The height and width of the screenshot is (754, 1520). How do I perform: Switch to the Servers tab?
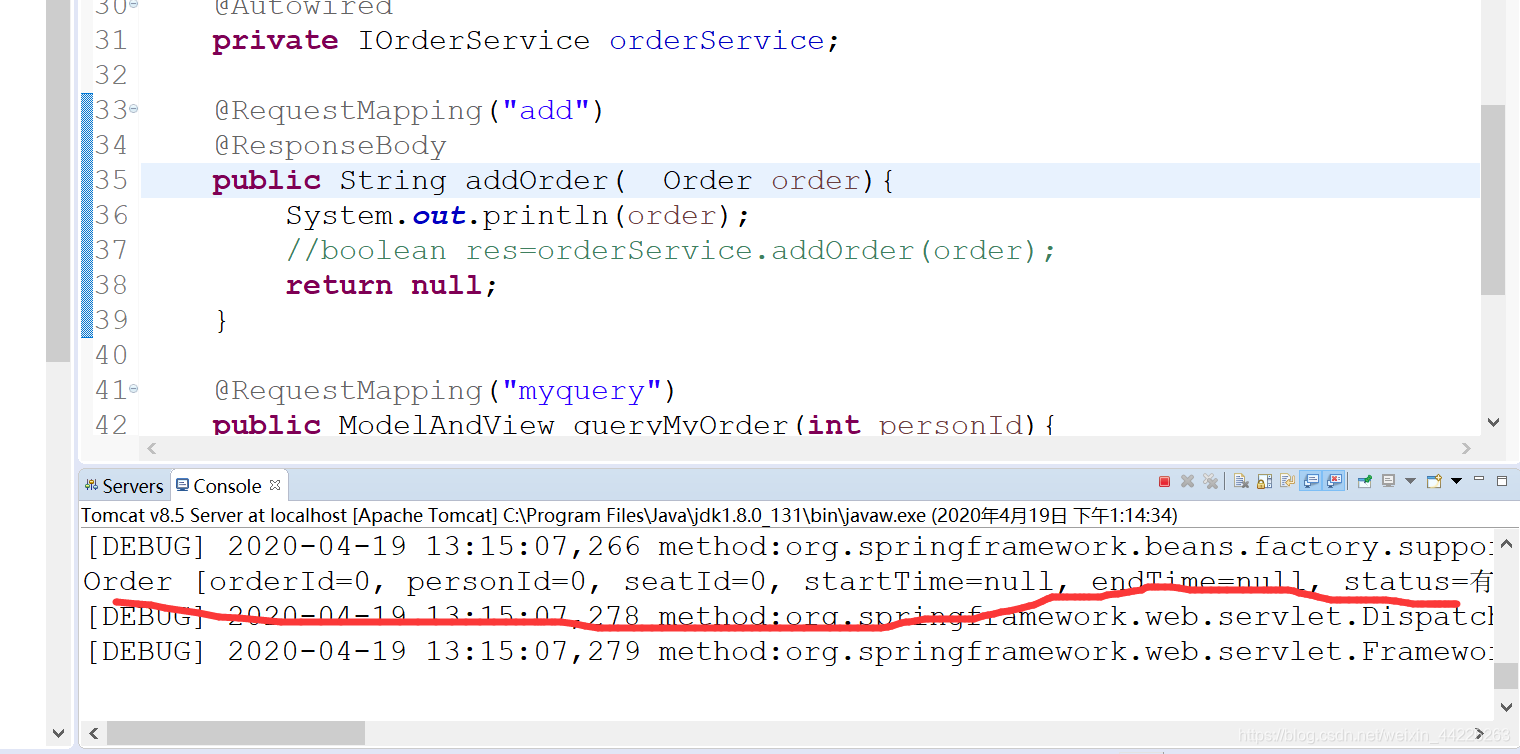(123, 486)
